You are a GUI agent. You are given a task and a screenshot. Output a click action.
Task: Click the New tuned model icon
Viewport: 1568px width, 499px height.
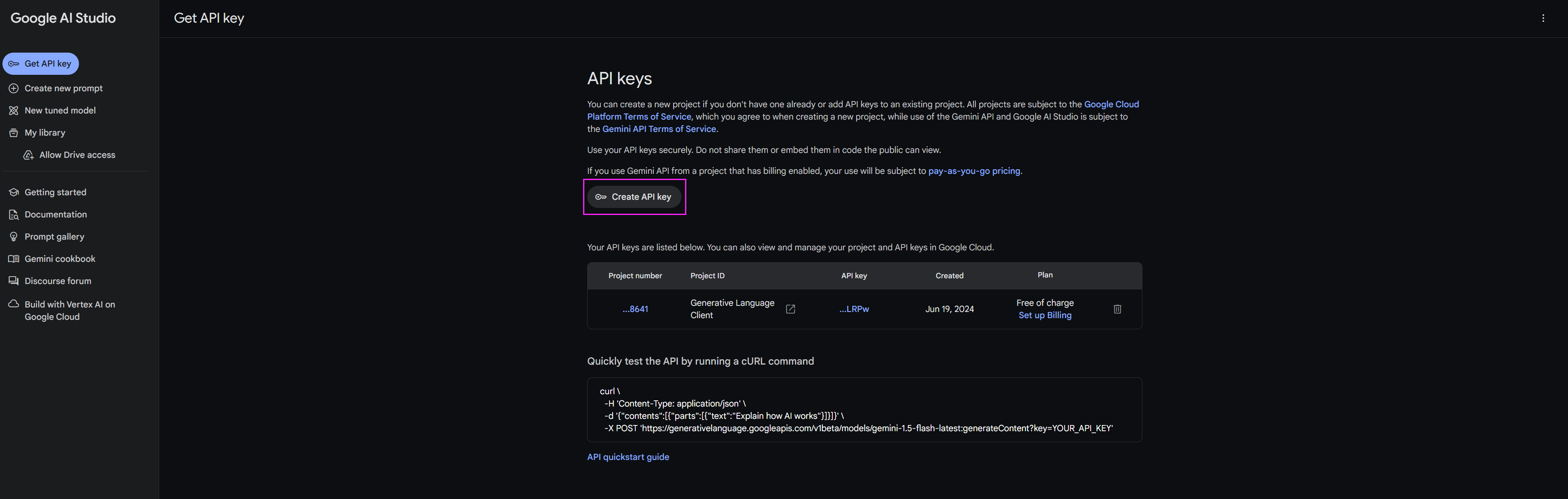point(14,111)
